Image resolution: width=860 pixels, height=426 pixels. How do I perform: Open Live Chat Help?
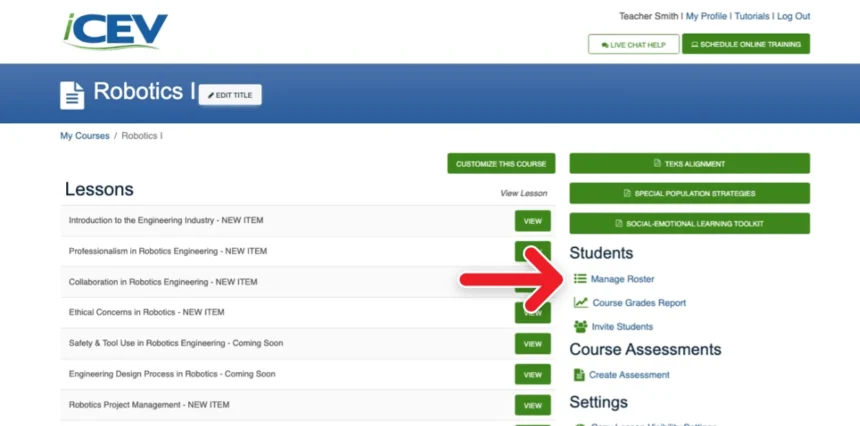[633, 45]
